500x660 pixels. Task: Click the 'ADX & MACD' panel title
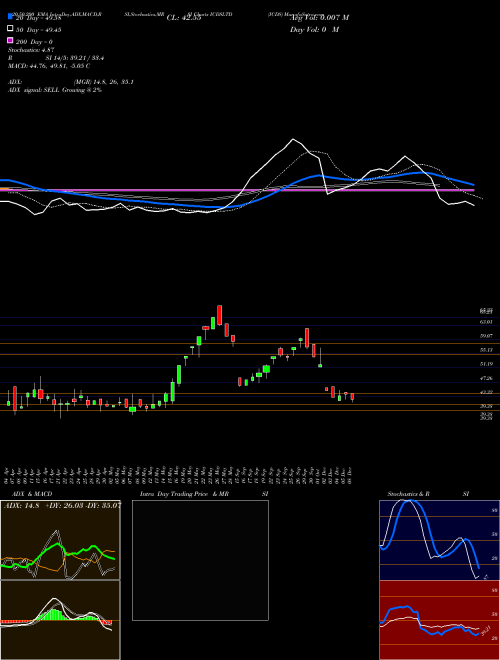[32, 494]
